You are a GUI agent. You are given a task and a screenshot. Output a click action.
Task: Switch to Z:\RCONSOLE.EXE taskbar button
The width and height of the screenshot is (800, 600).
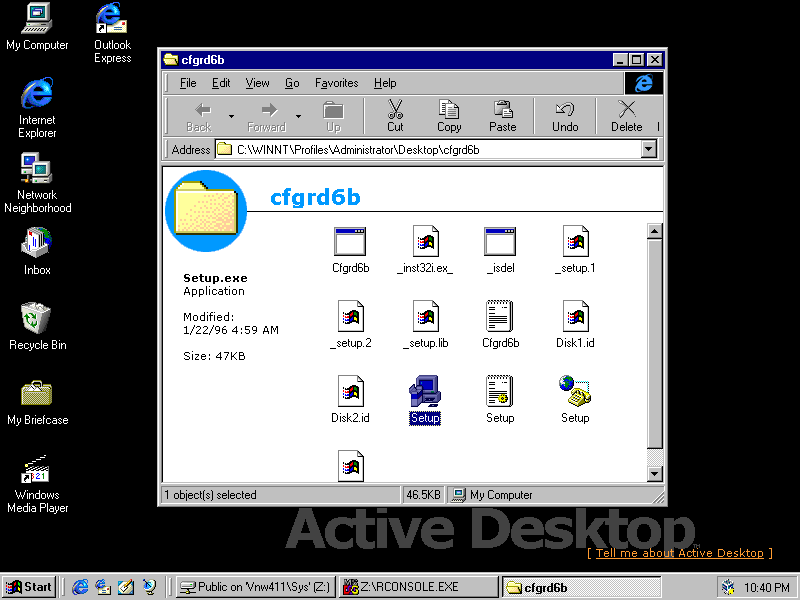[x=418, y=587]
